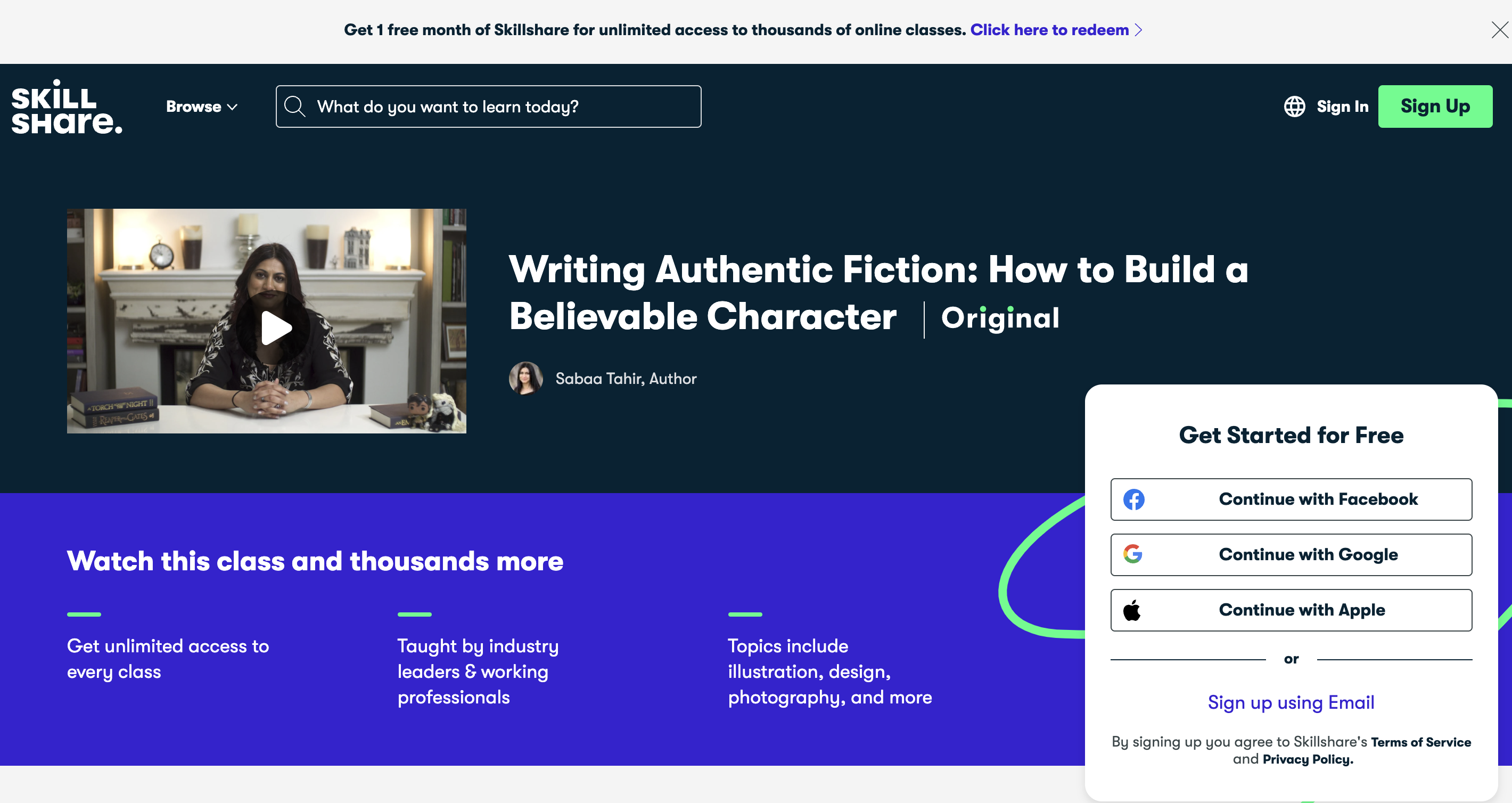Click Continue with Google button
The image size is (1512, 803).
tap(1291, 554)
